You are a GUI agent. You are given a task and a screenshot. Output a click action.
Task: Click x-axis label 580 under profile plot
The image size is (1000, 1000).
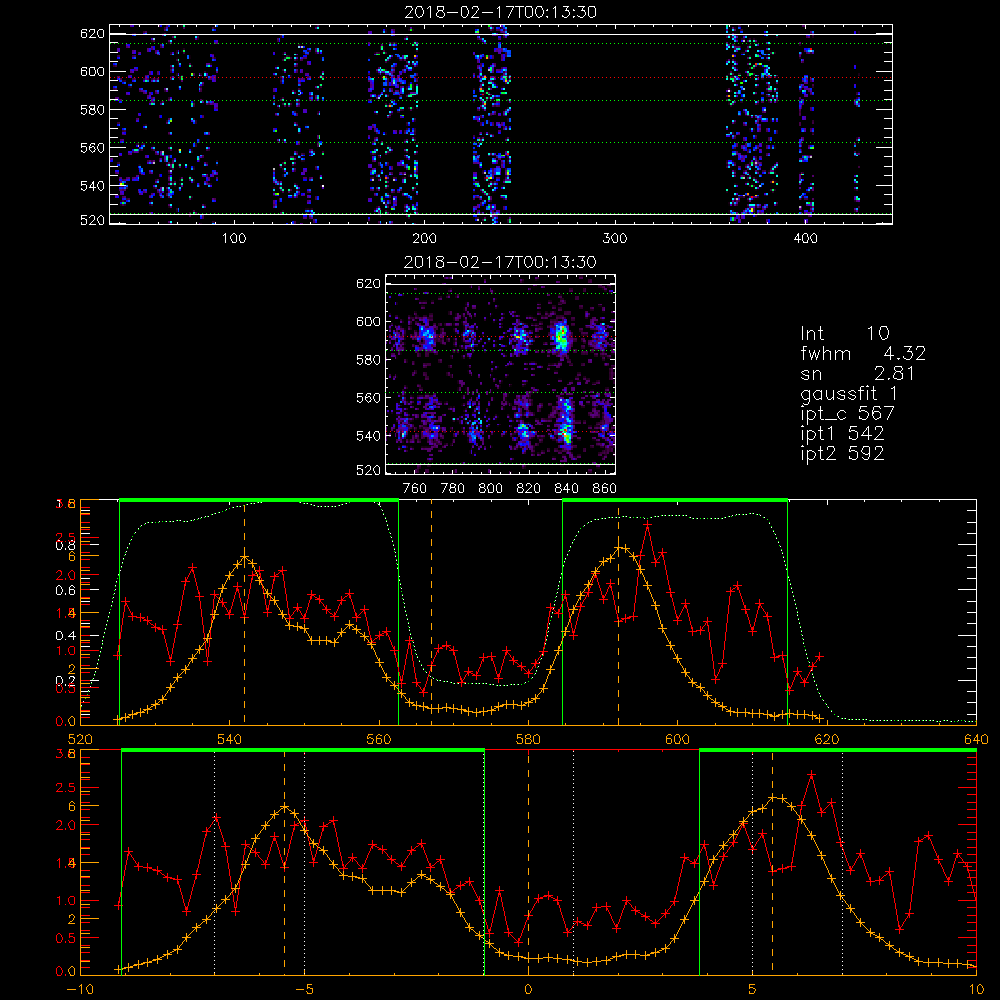(x=529, y=739)
